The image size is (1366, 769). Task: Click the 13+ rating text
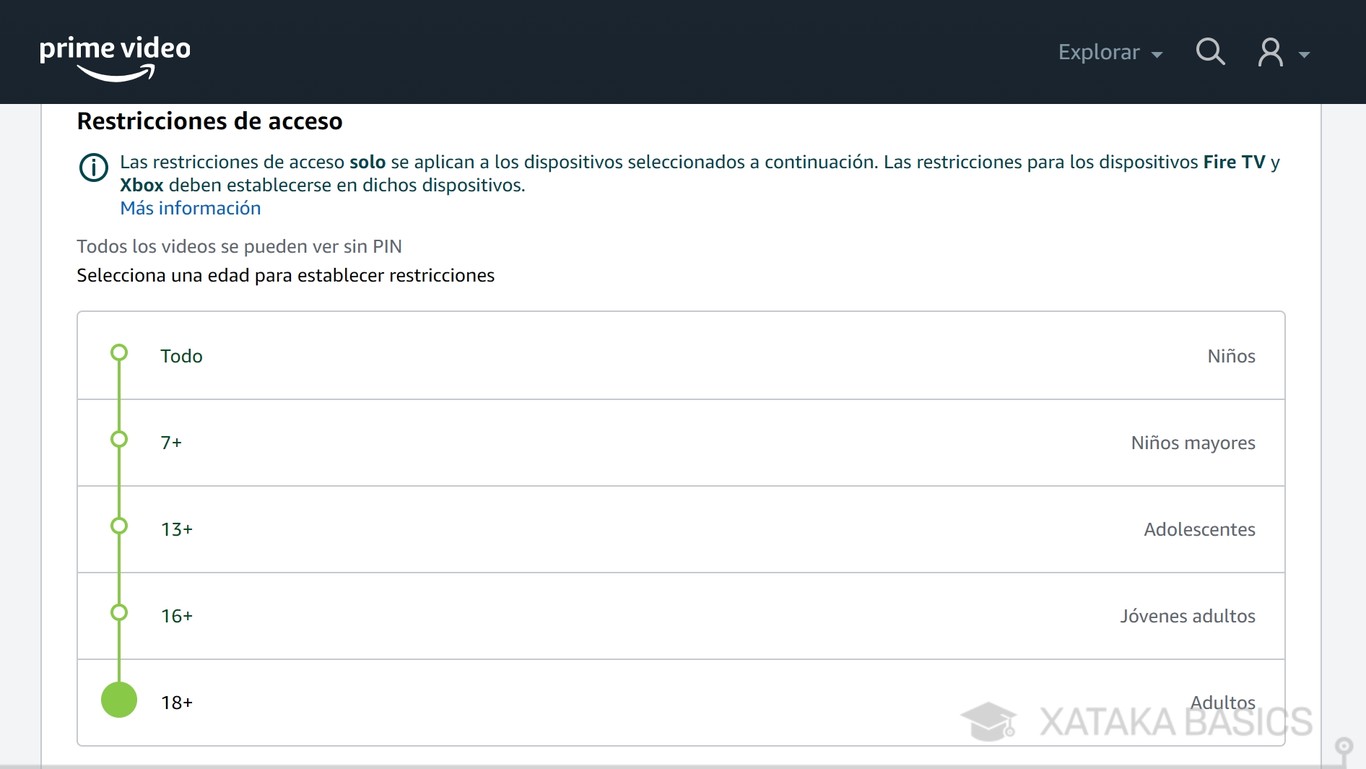pos(177,530)
